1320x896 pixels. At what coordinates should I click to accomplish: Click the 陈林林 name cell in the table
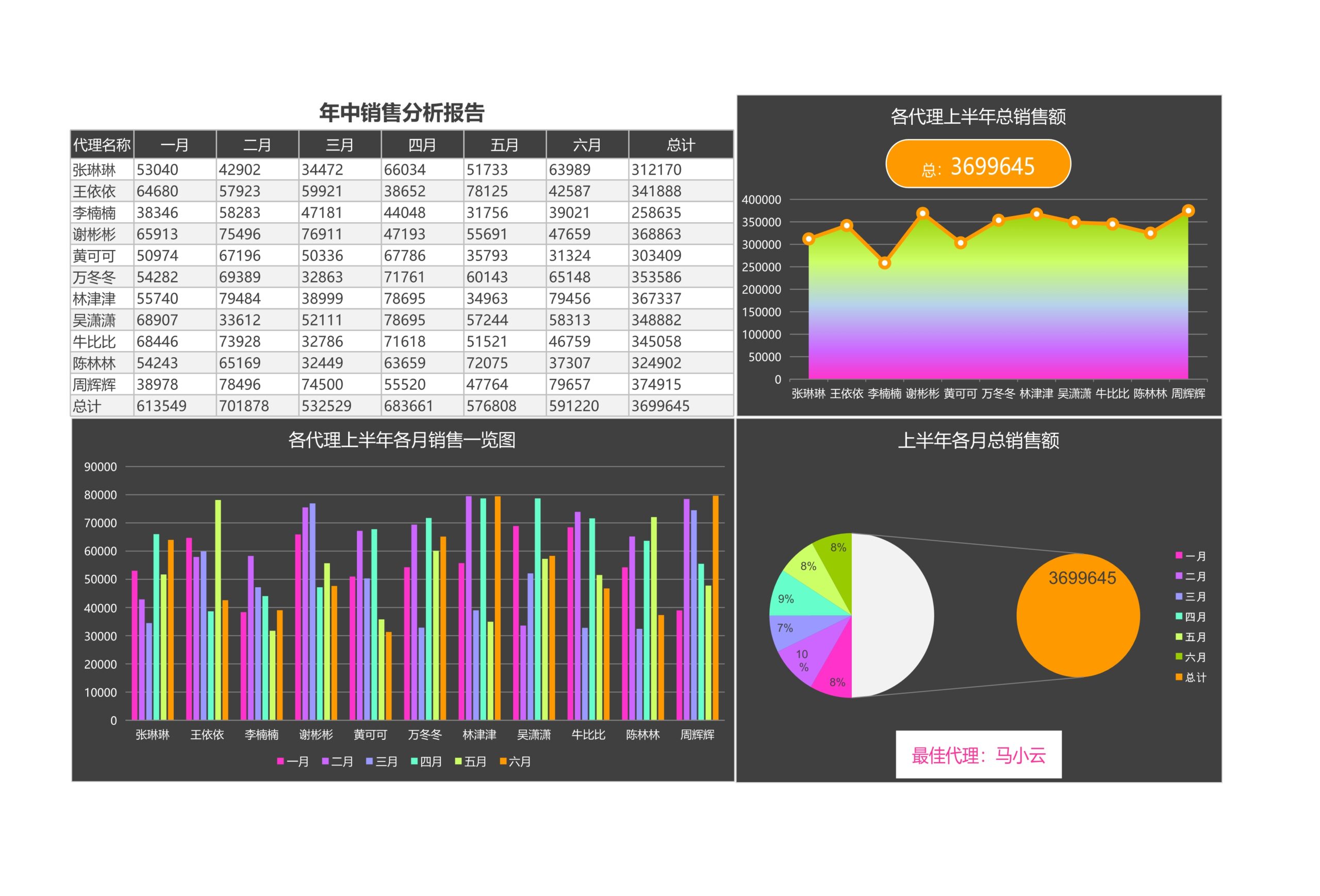102,363
